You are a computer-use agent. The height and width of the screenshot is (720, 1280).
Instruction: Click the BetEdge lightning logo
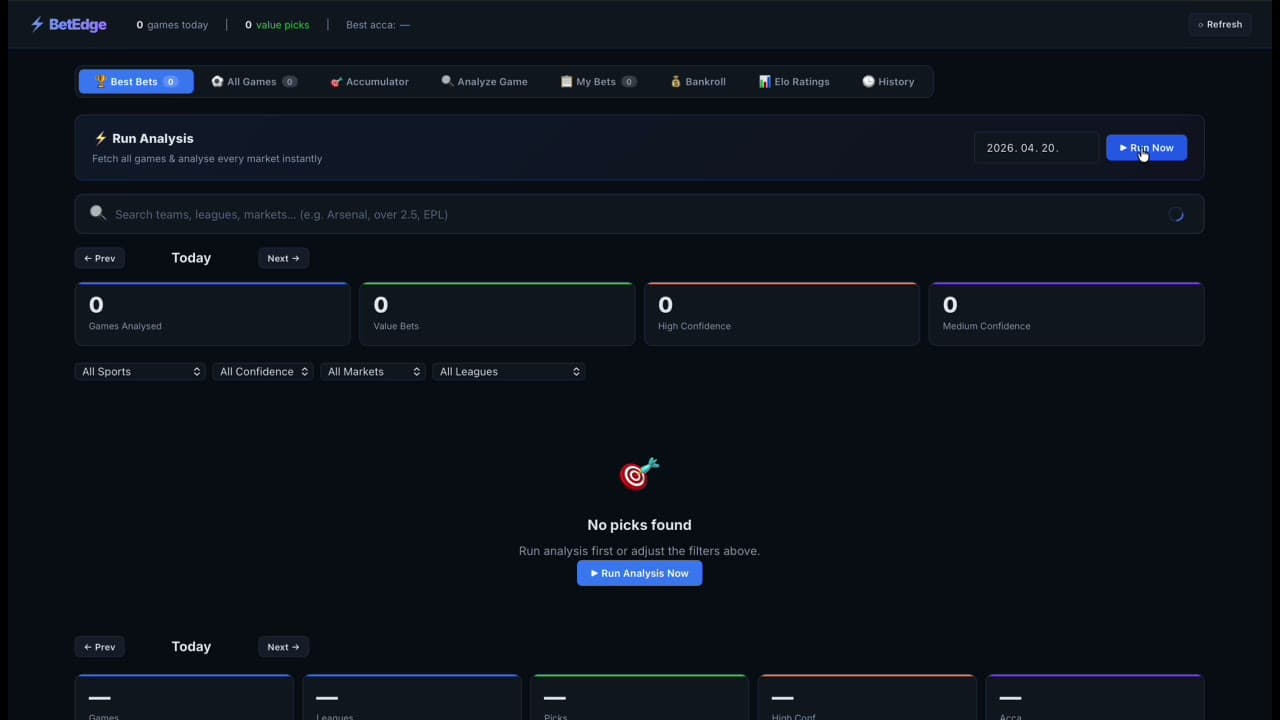coord(35,24)
